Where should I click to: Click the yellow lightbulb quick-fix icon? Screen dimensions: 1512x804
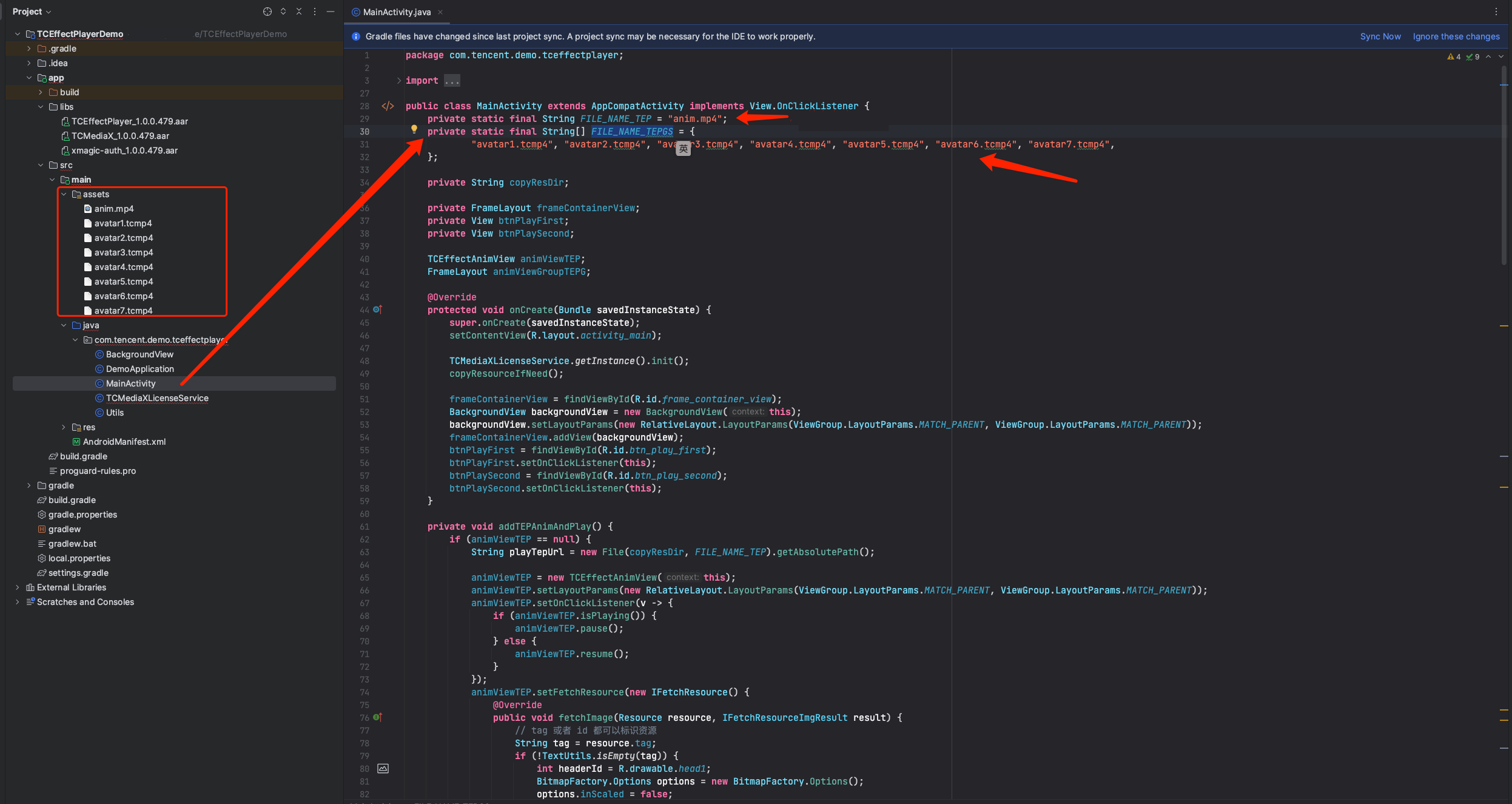[414, 129]
